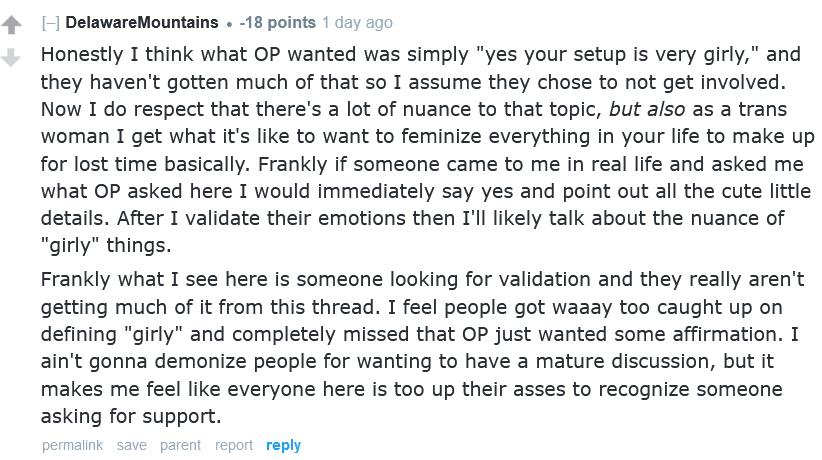Open the DelawareMountains user profile
The height and width of the screenshot is (460, 822).
[141, 22]
